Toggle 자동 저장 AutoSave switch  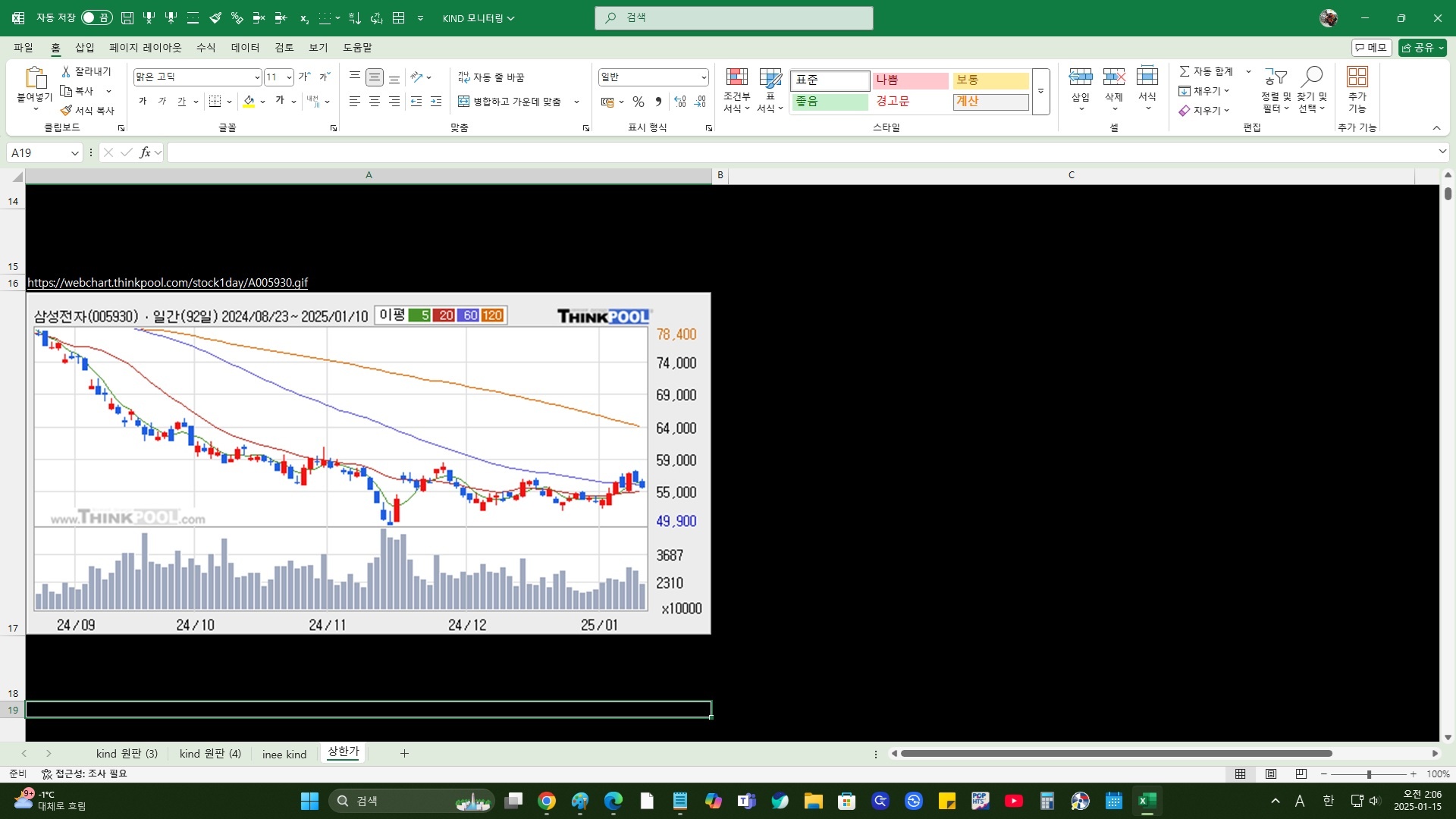coord(97,18)
